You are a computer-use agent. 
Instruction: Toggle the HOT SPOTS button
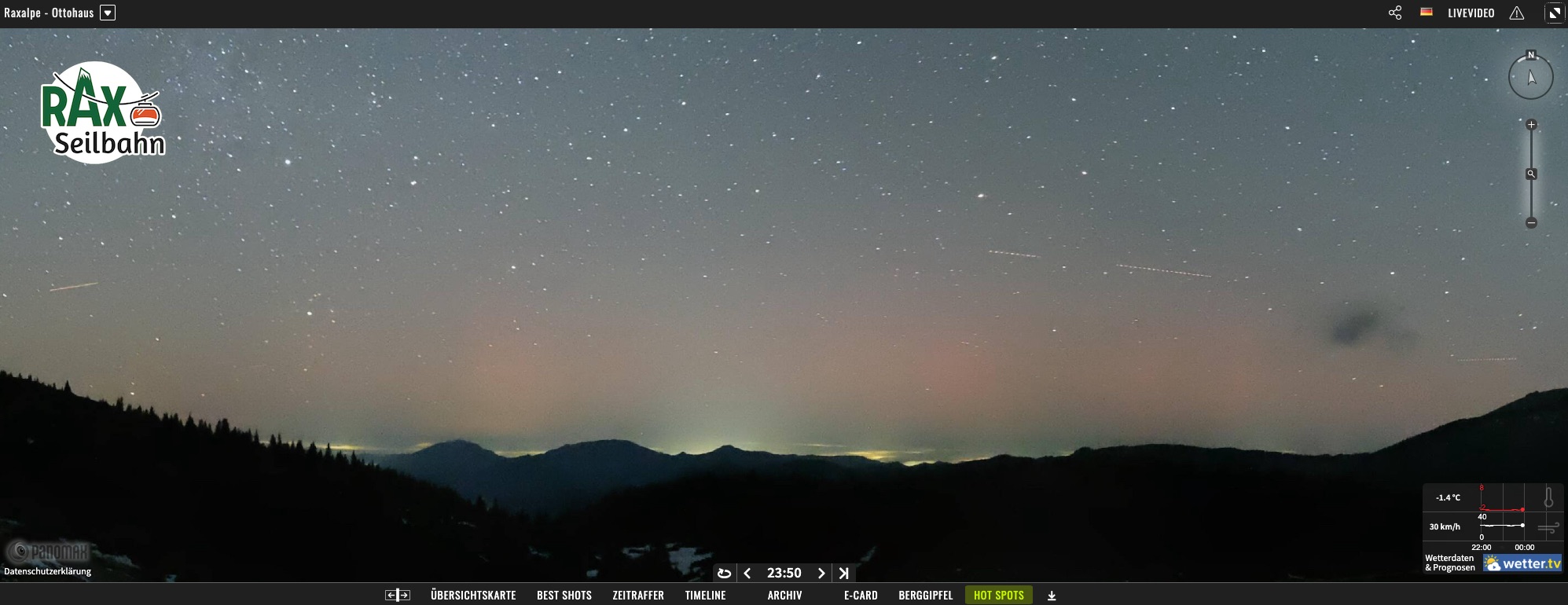tap(999, 596)
